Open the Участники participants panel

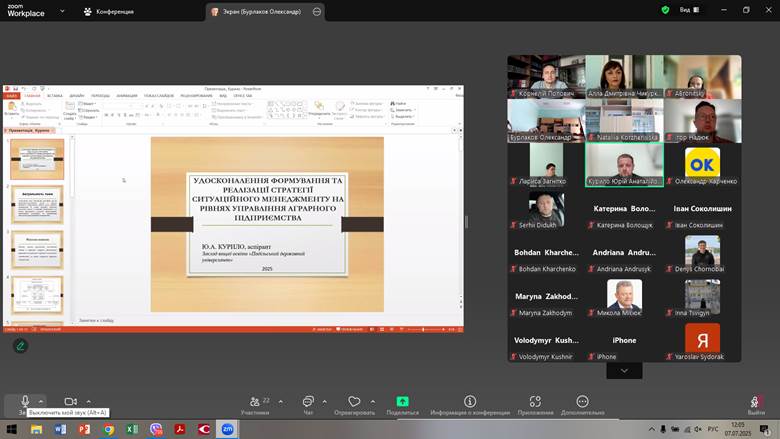[x=256, y=404]
